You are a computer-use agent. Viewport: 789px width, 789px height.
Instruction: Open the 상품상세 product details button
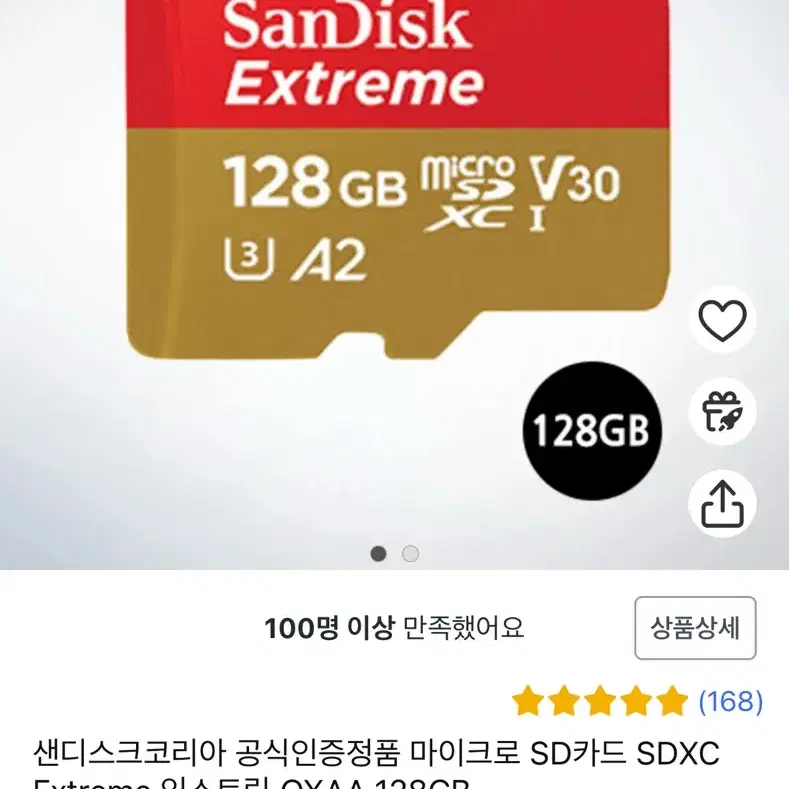coord(695,628)
